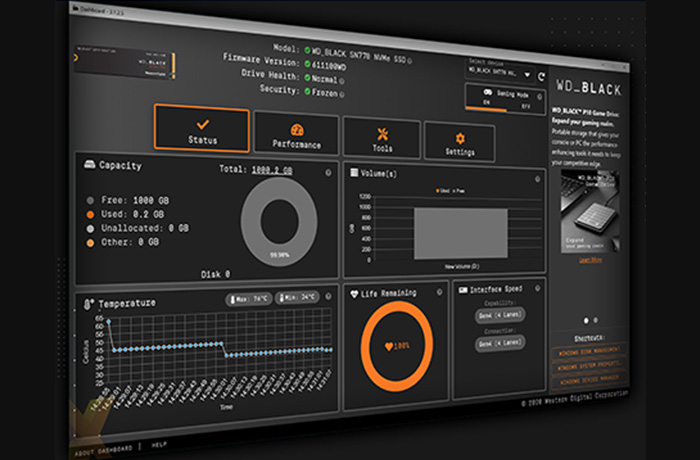
Task: Click the 100% Life Remaining ring
Action: (x=396, y=346)
